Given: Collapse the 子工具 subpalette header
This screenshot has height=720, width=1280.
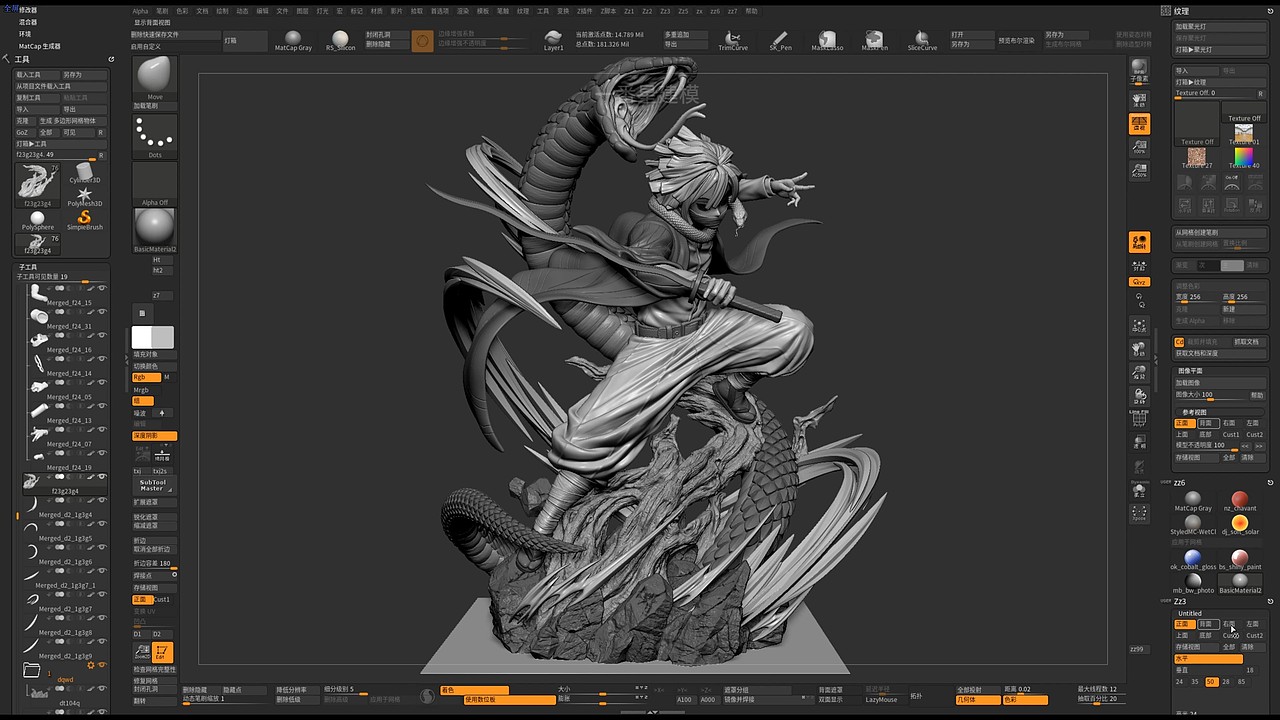Looking at the screenshot, I should (x=27, y=267).
